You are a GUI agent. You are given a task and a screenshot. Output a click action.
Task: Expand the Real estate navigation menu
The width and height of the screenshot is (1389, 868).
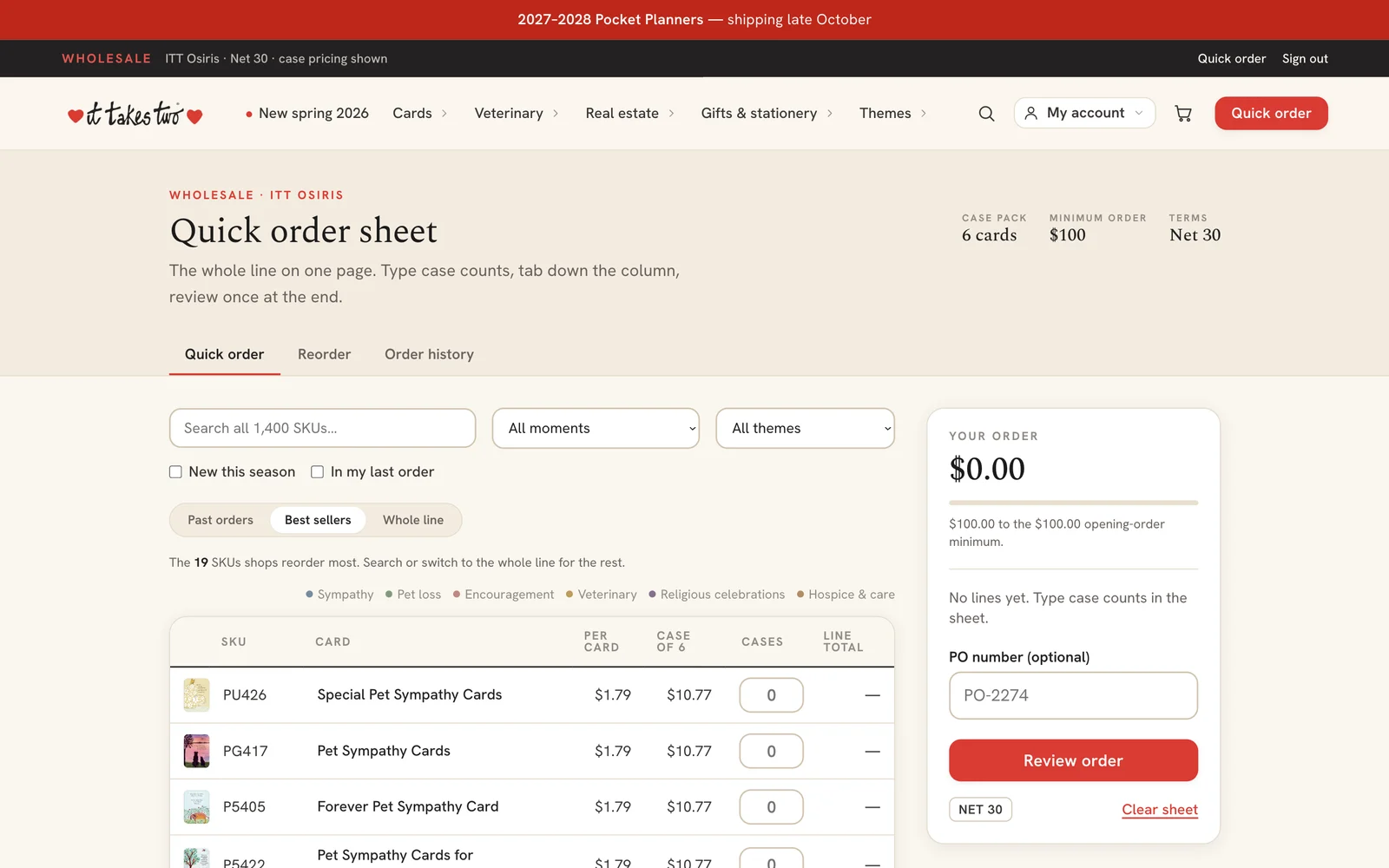coord(630,114)
